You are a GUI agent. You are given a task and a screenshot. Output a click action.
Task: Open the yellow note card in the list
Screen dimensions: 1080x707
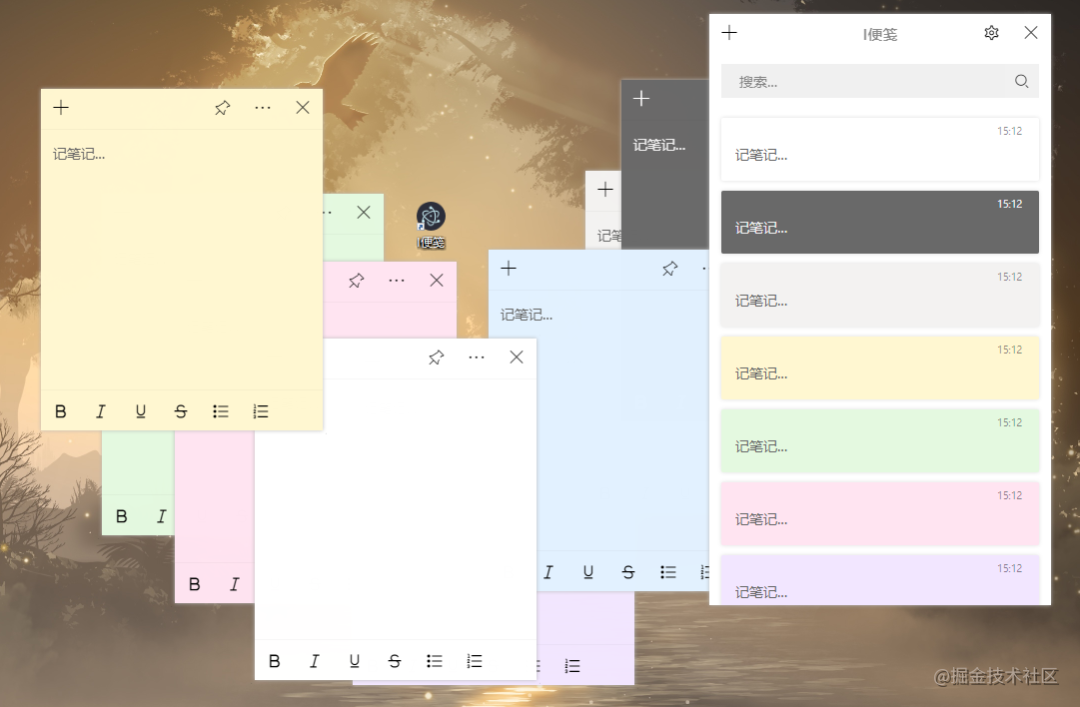click(880, 368)
